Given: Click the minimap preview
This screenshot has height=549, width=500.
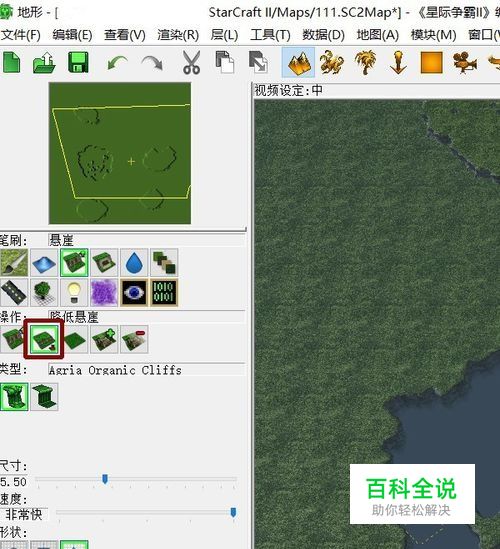Looking at the screenshot, I should tap(120, 153).
